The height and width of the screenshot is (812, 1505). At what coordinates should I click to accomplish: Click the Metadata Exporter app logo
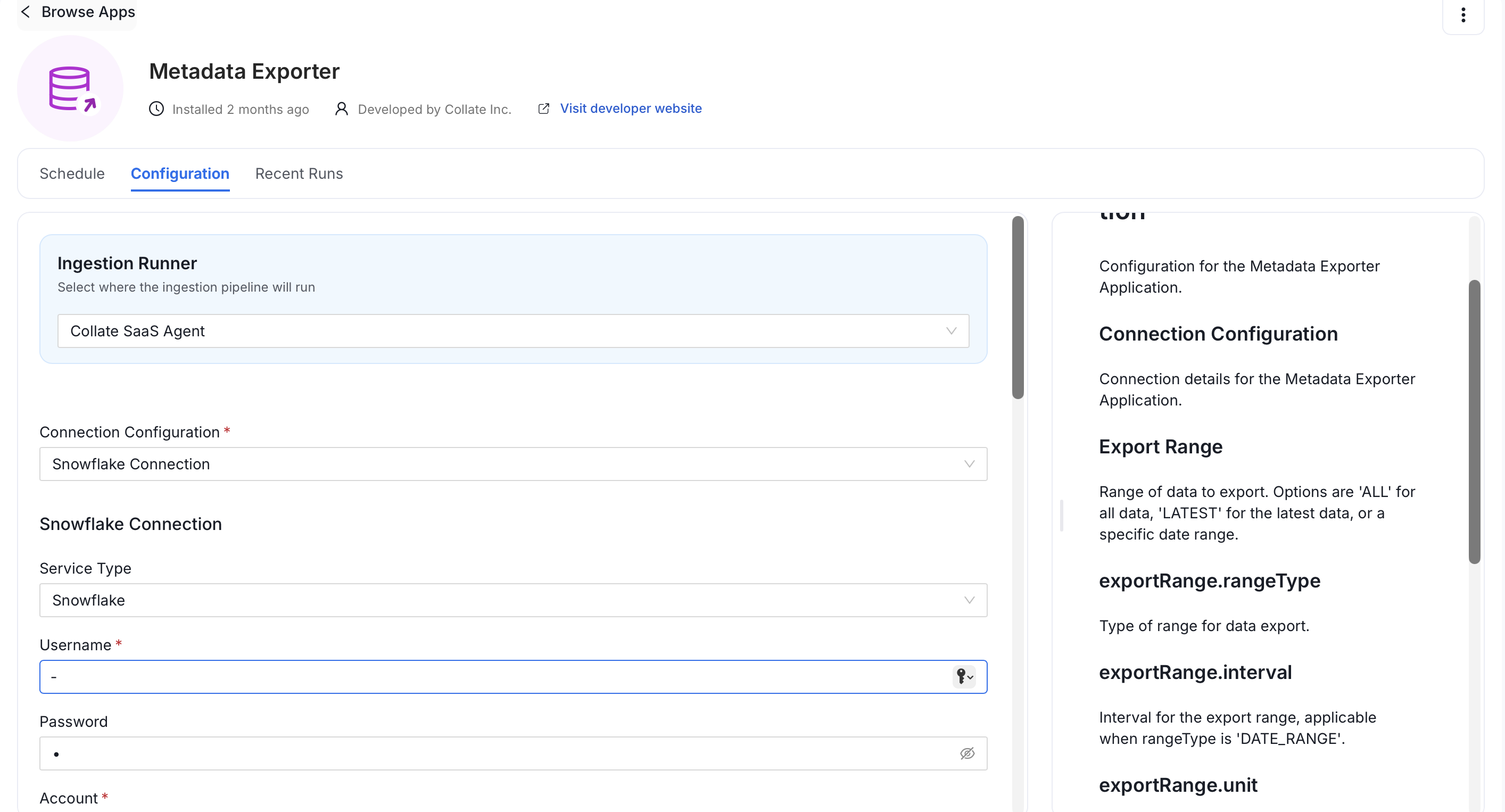[70, 88]
